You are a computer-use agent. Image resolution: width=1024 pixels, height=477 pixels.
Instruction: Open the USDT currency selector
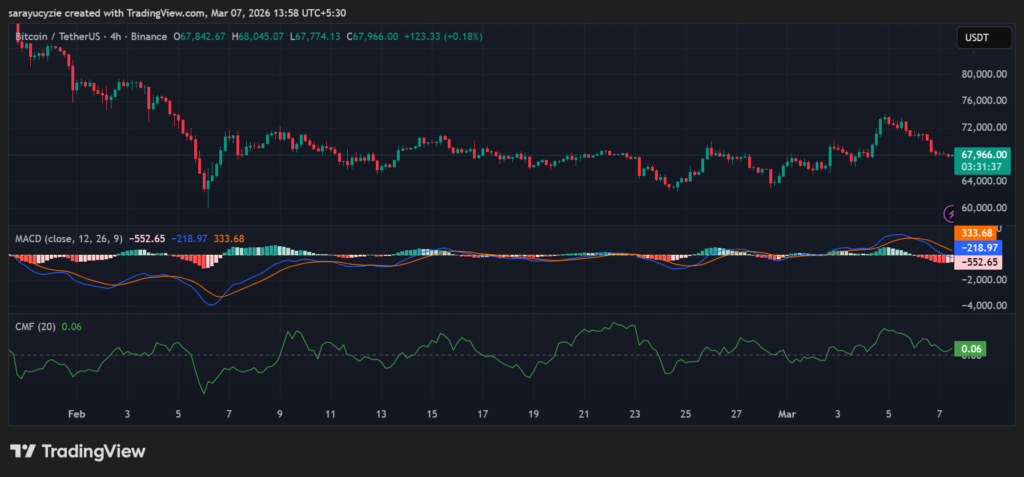coord(975,38)
